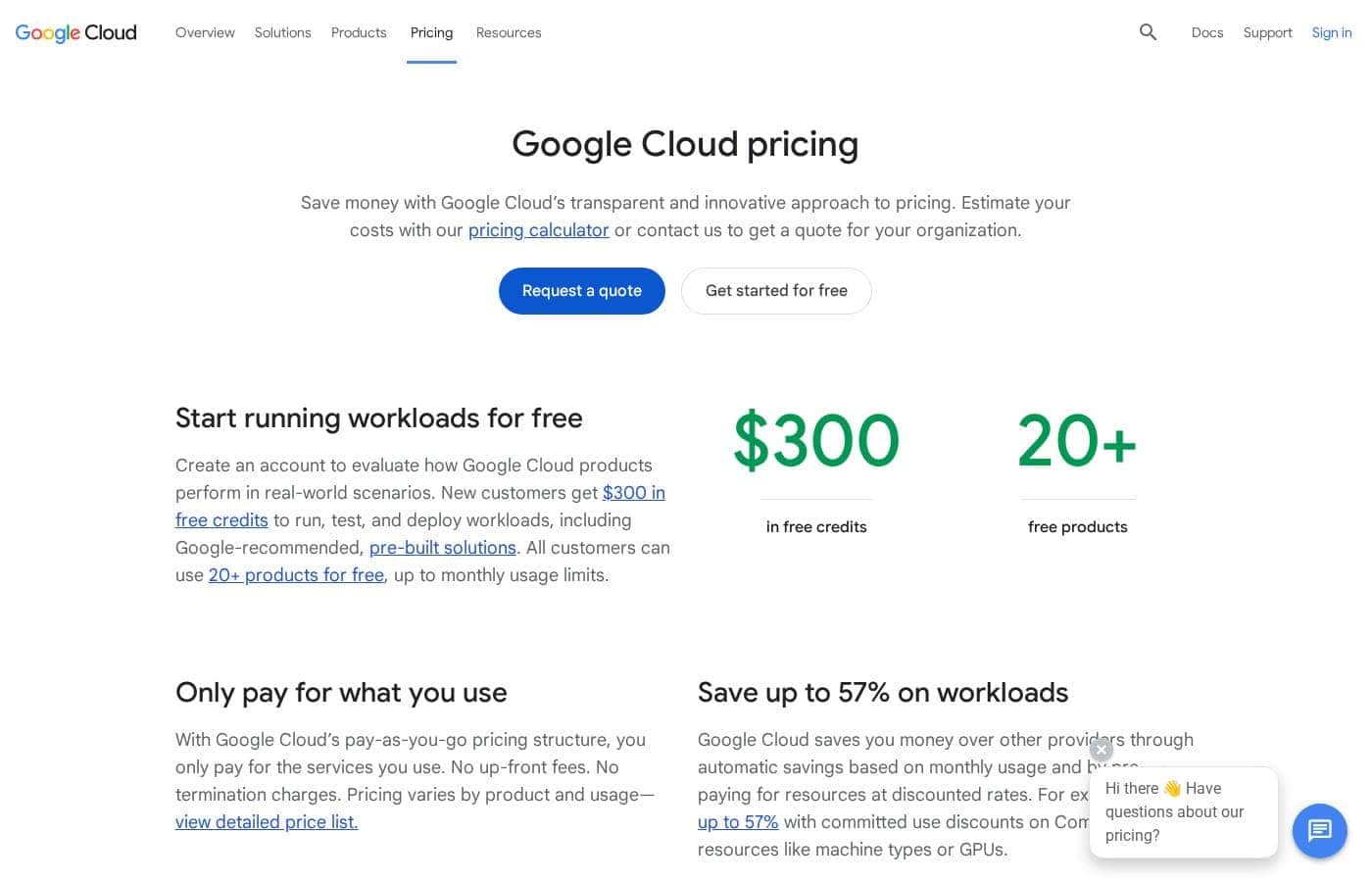This screenshot has height=882, width=1372.
Task: Open the Products menu
Action: pyautogui.click(x=359, y=32)
